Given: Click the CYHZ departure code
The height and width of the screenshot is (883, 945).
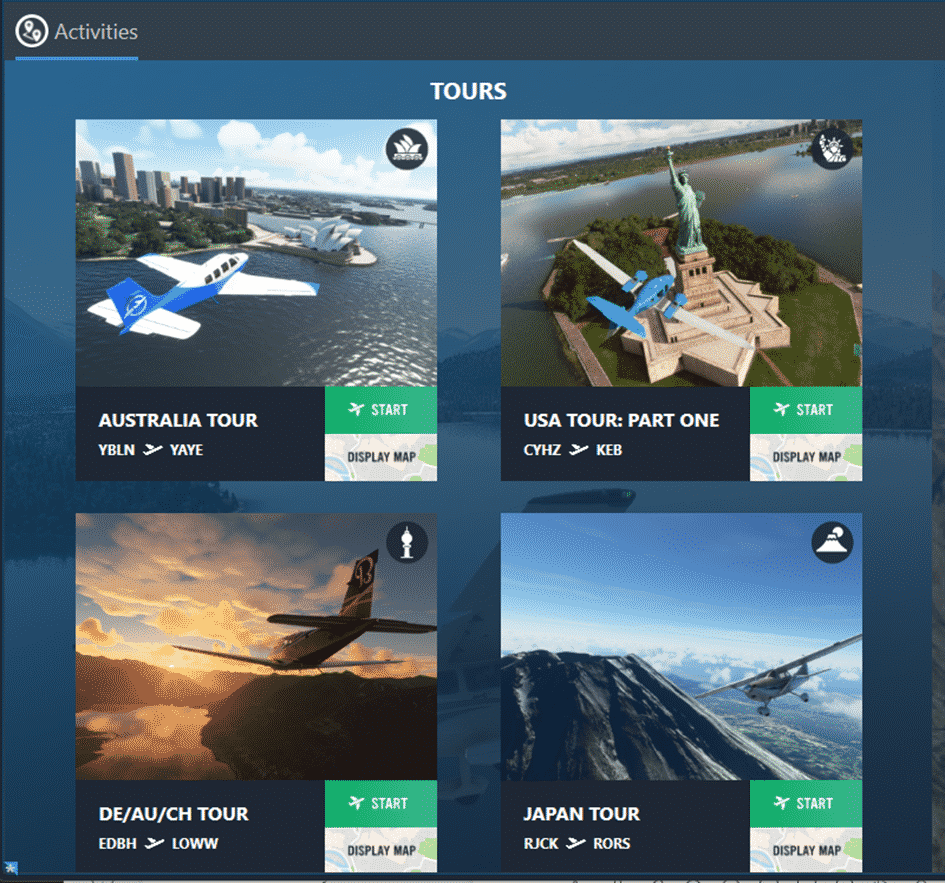Looking at the screenshot, I should coord(542,450).
